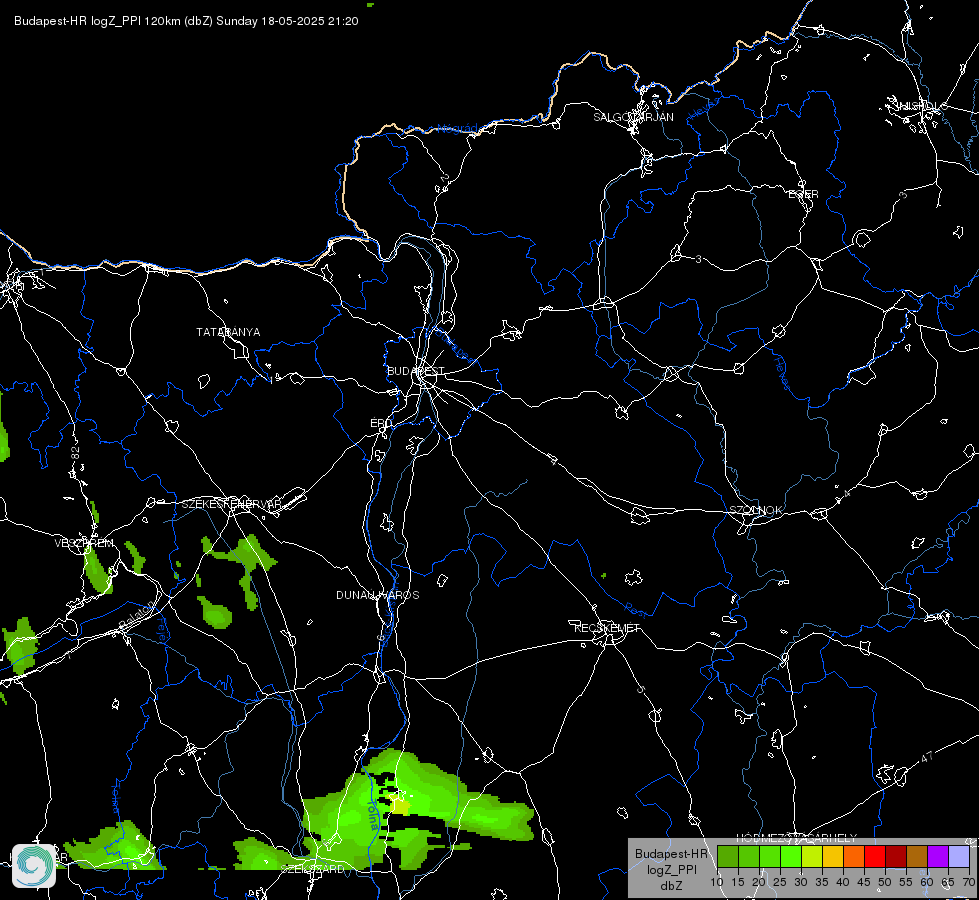
Task: Pick the 50-55 dBZ dark red swatch
Action: click(x=896, y=856)
